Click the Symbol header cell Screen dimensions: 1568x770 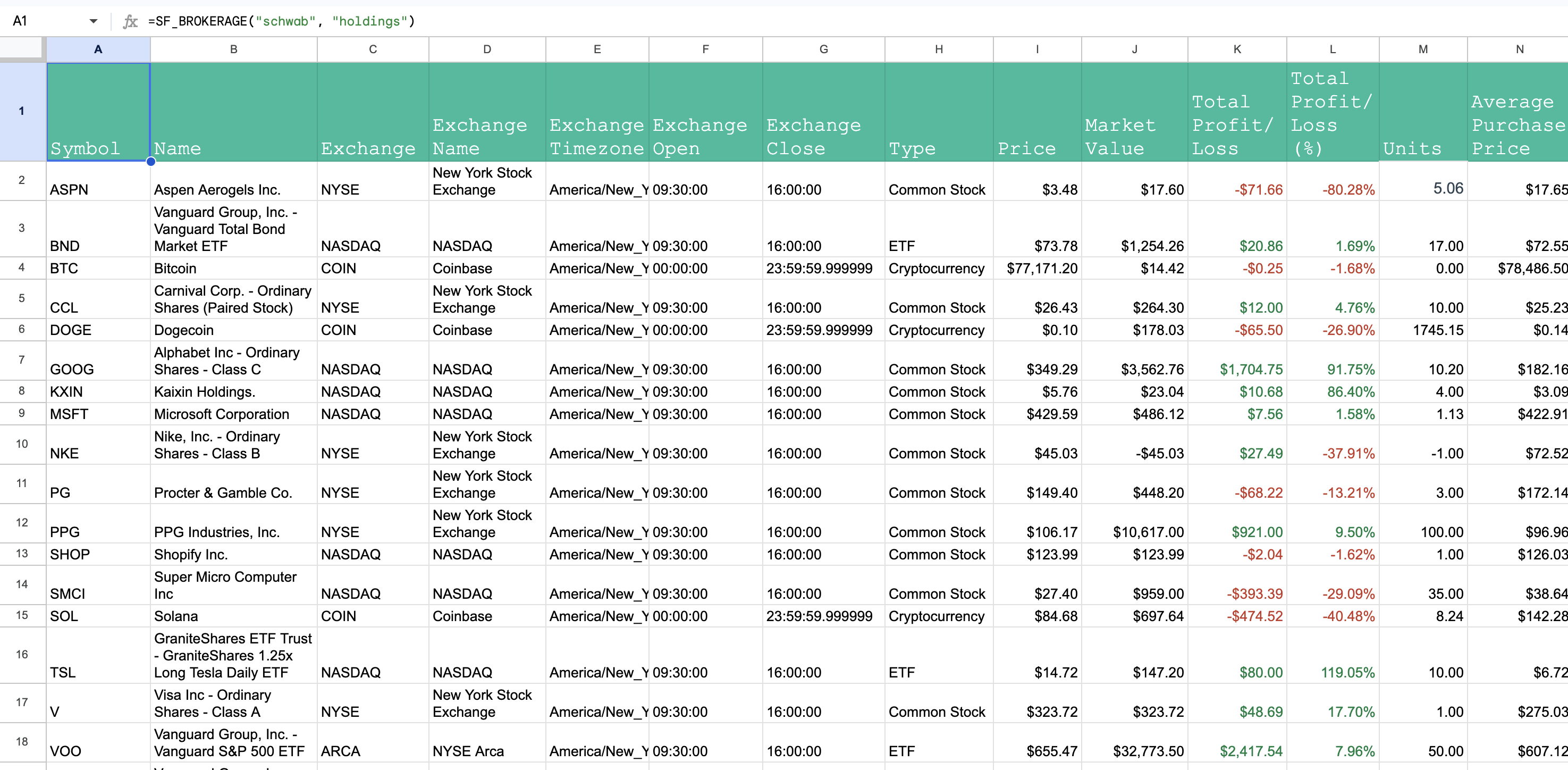point(98,112)
